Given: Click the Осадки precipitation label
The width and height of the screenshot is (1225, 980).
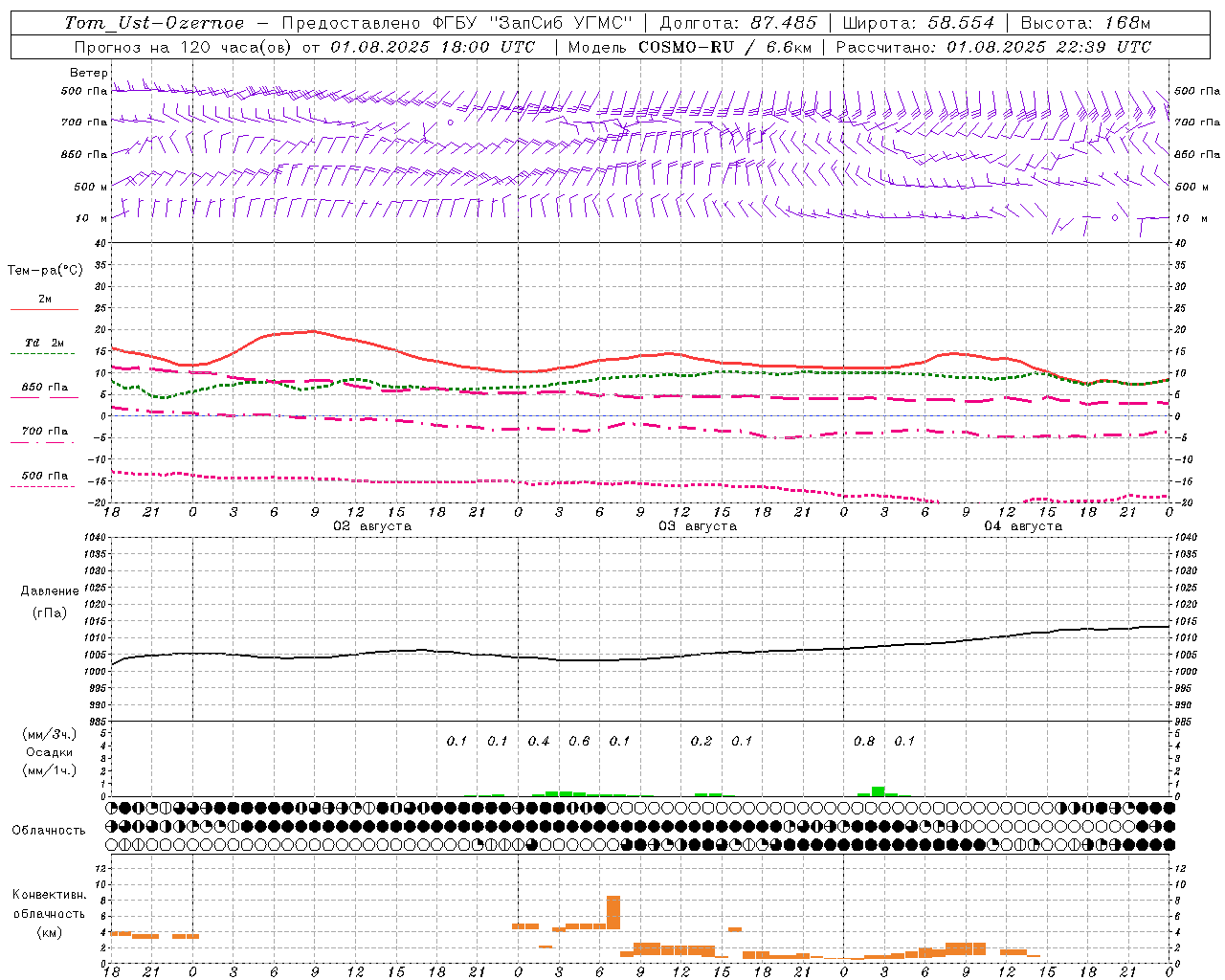Looking at the screenshot, I should point(50,752).
